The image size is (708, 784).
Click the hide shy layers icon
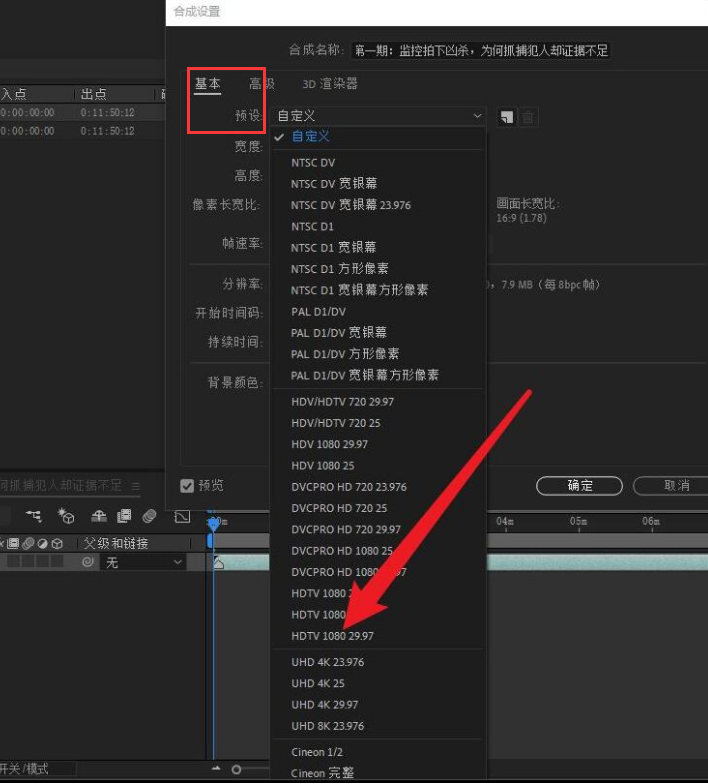click(98, 516)
